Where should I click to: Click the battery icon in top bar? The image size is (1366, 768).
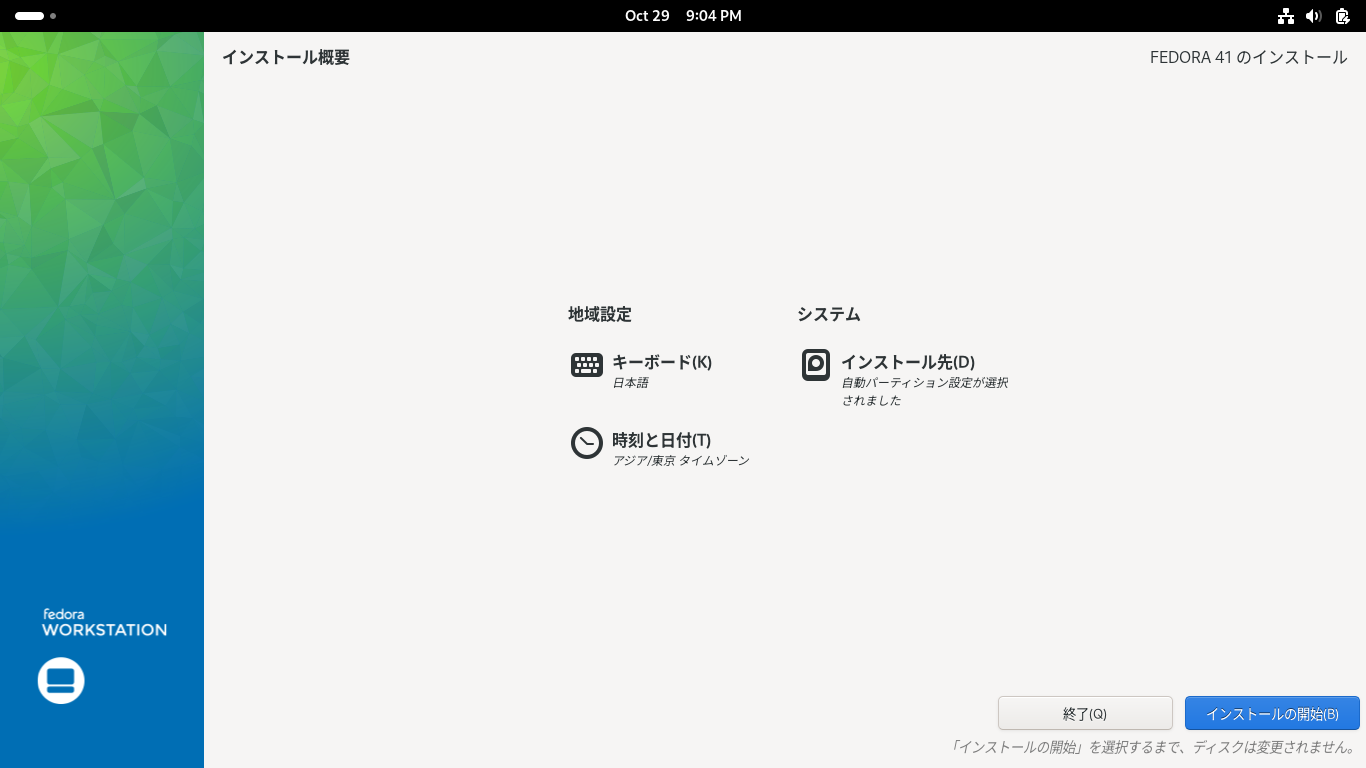[x=1342, y=16]
